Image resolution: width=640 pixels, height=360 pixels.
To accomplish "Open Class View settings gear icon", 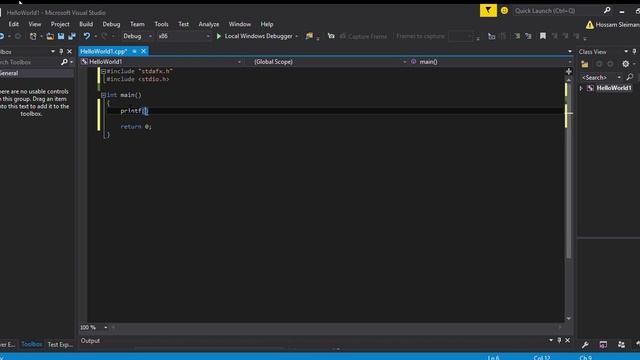I will (625, 64).
